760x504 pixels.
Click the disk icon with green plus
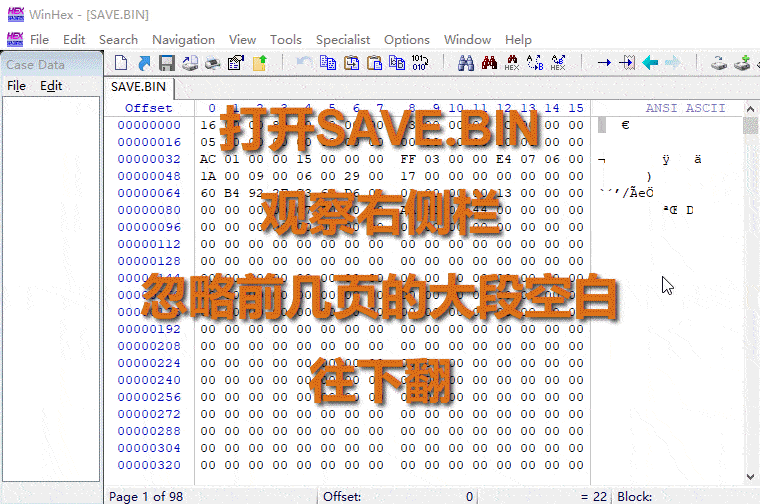pyautogui.click(x=742, y=63)
